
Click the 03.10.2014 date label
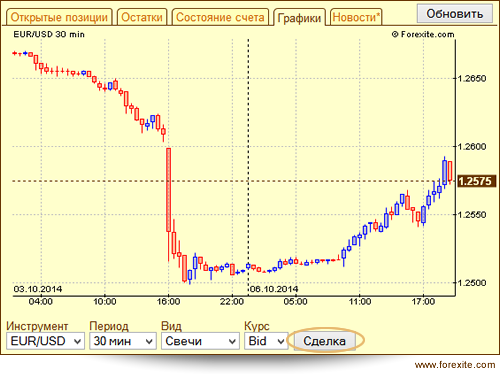tap(38, 289)
